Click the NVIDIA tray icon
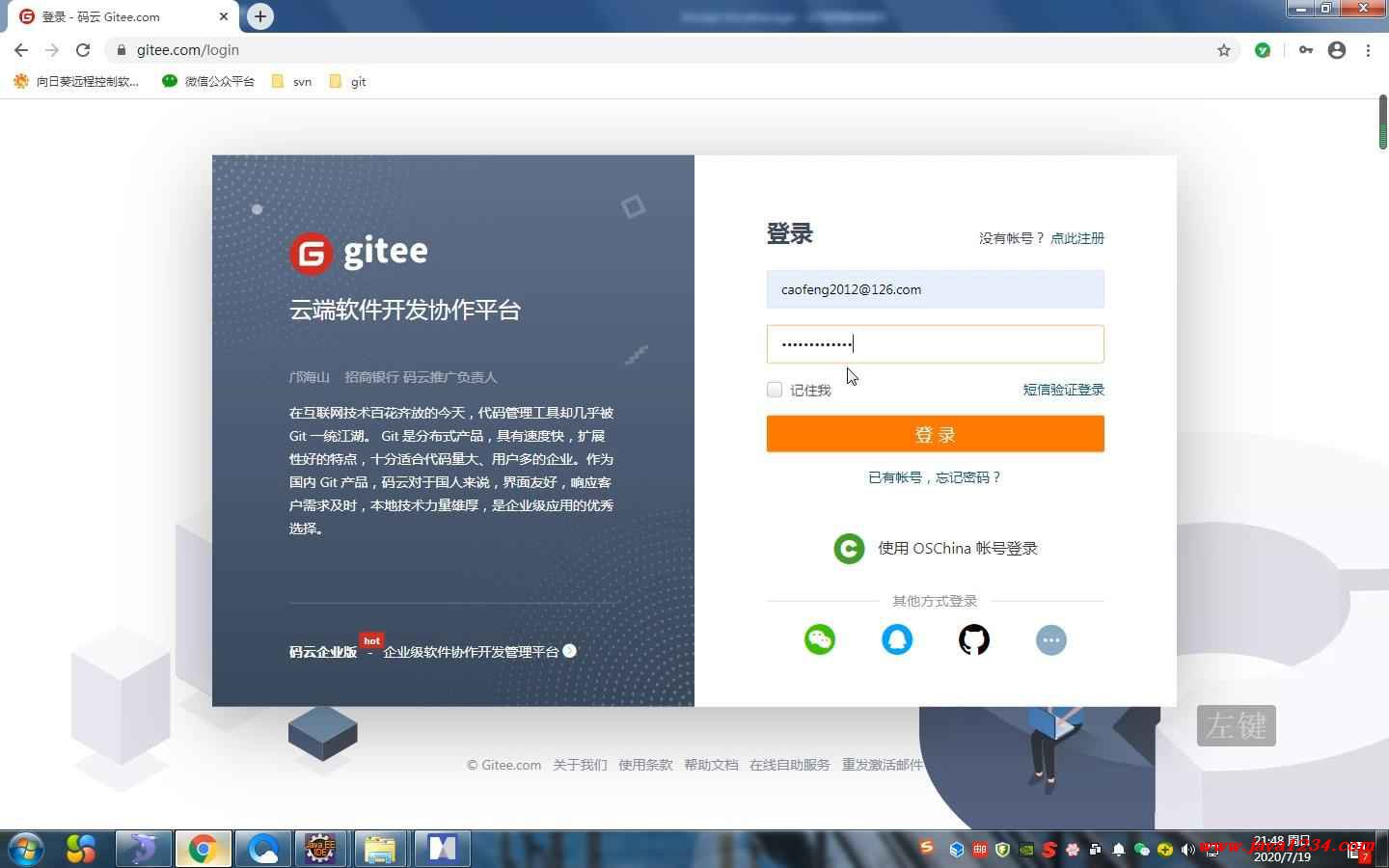This screenshot has width=1389, height=868. click(1026, 850)
